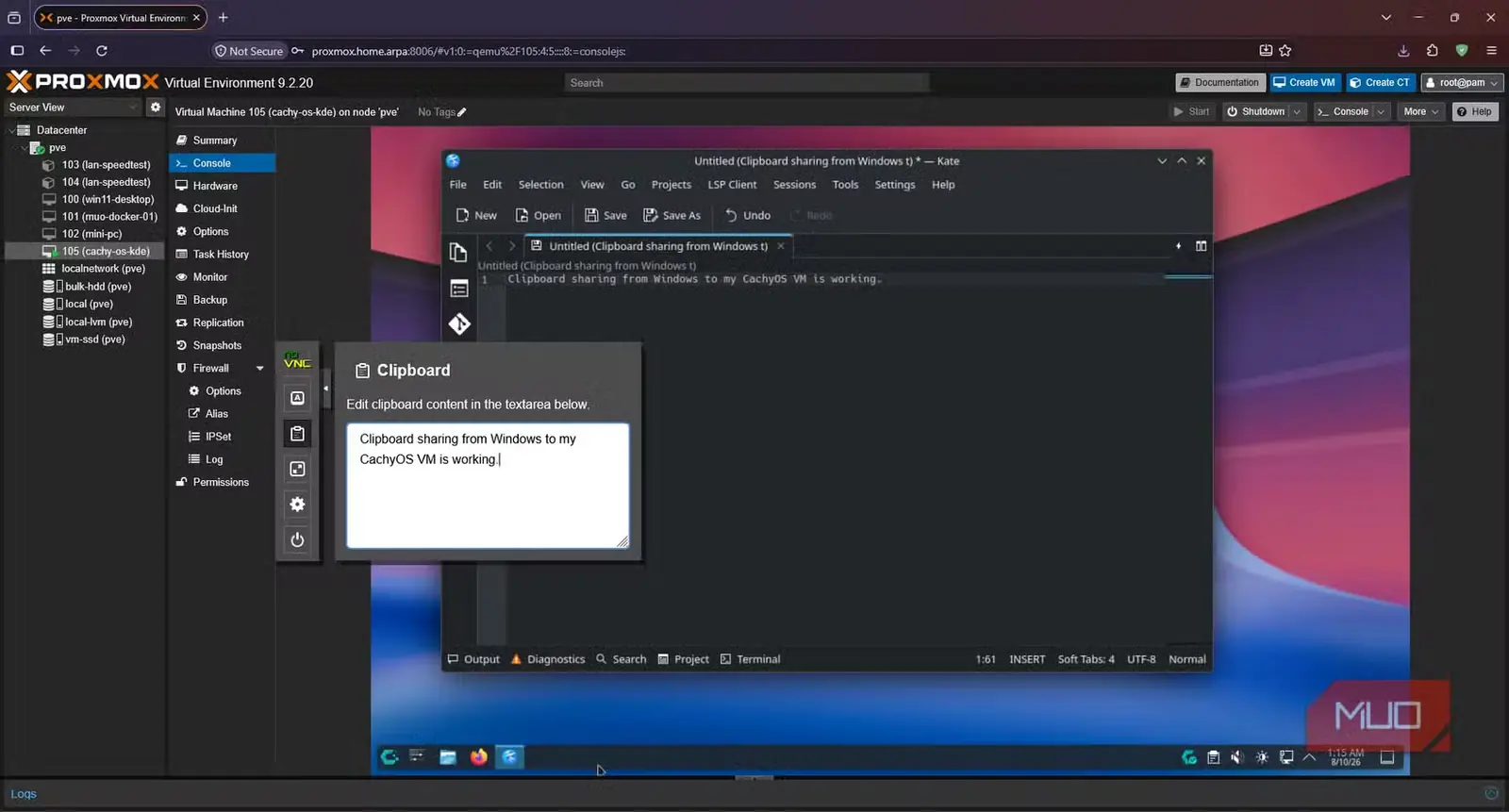Click noVNC power disconnect icon
The image size is (1509, 812).
(297, 539)
